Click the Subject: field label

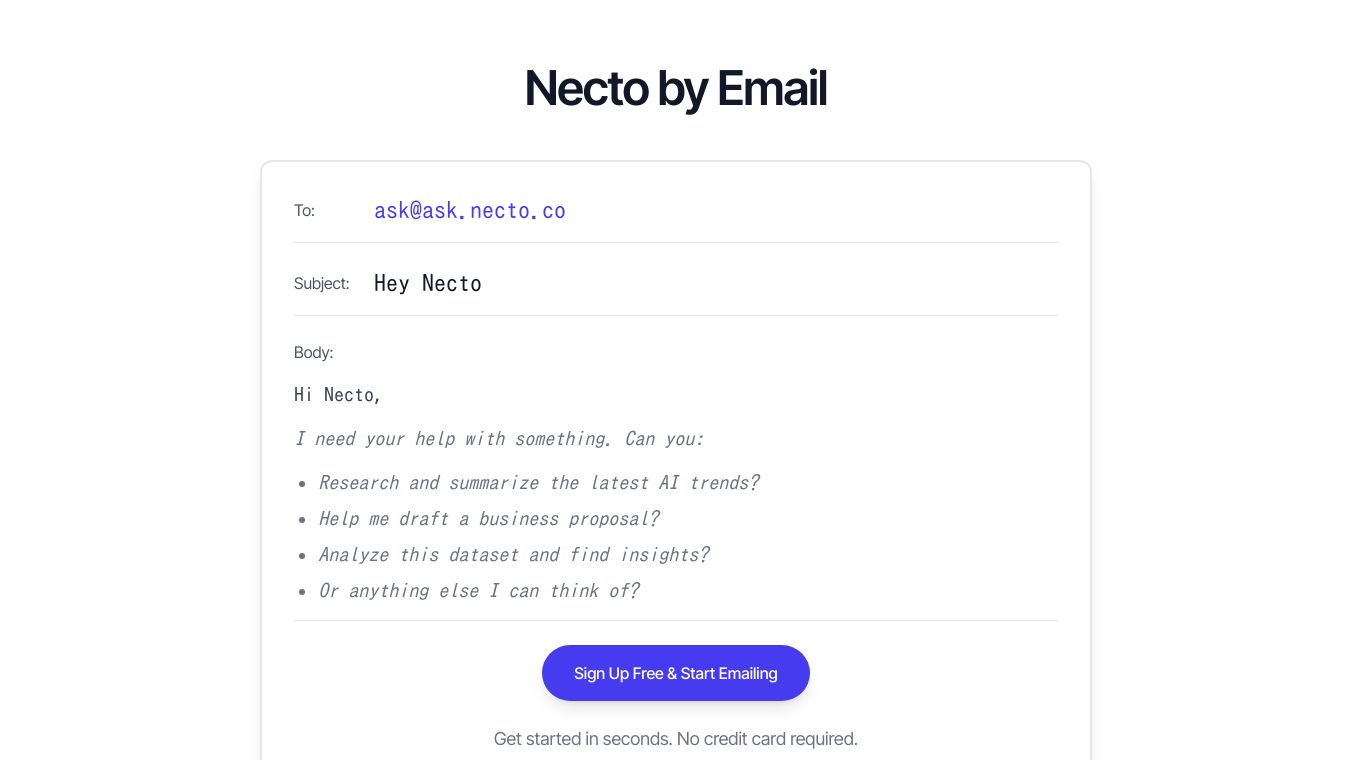tap(321, 283)
